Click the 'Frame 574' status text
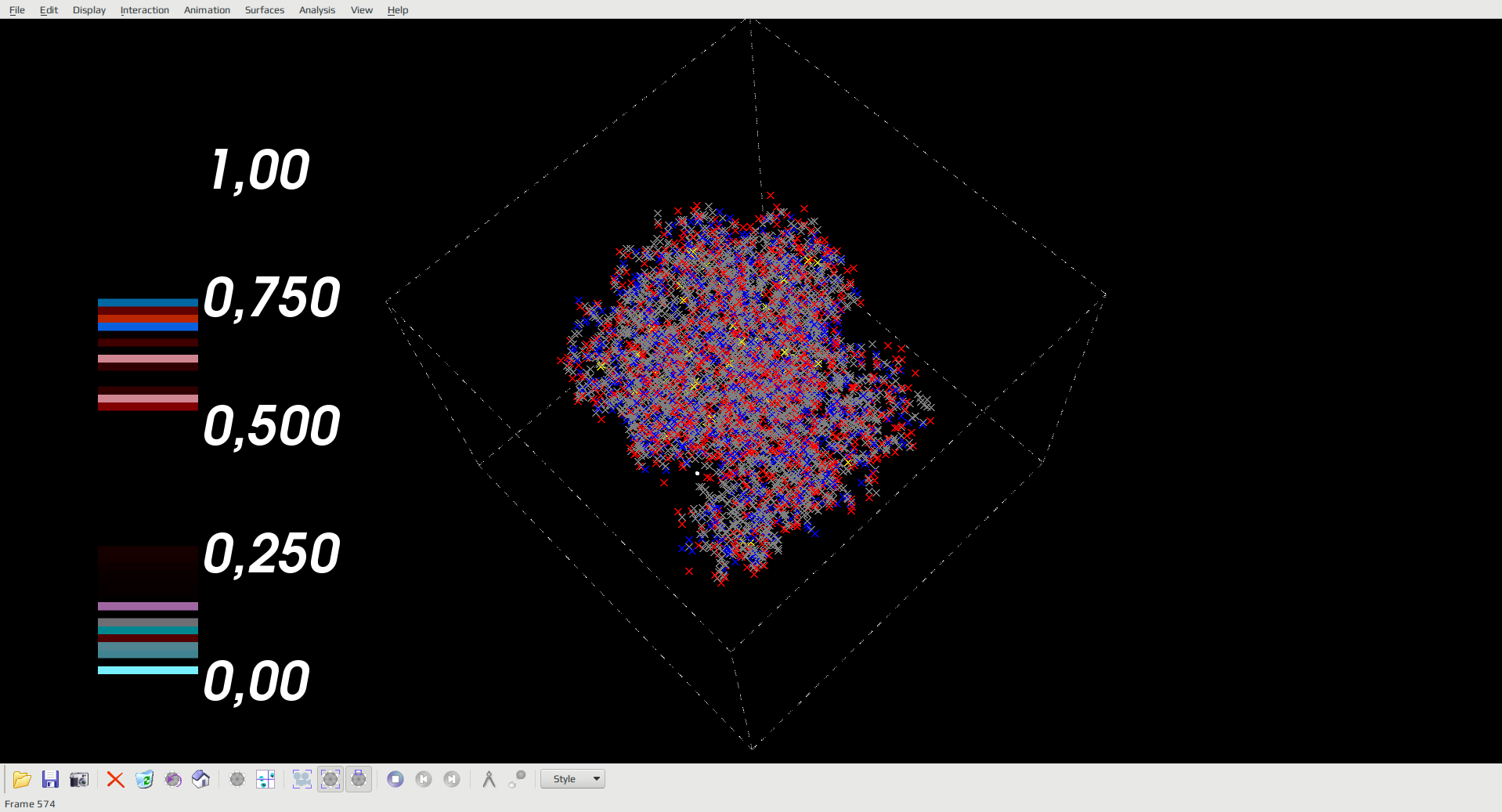The height and width of the screenshot is (812, 1502). click(x=30, y=804)
